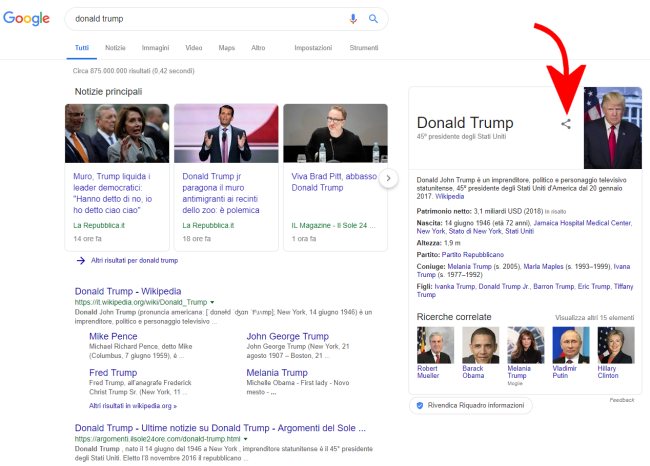Viewport: 650px width, 466px height.
Task: Switch to the 'Immagini' tab
Action: (155, 47)
